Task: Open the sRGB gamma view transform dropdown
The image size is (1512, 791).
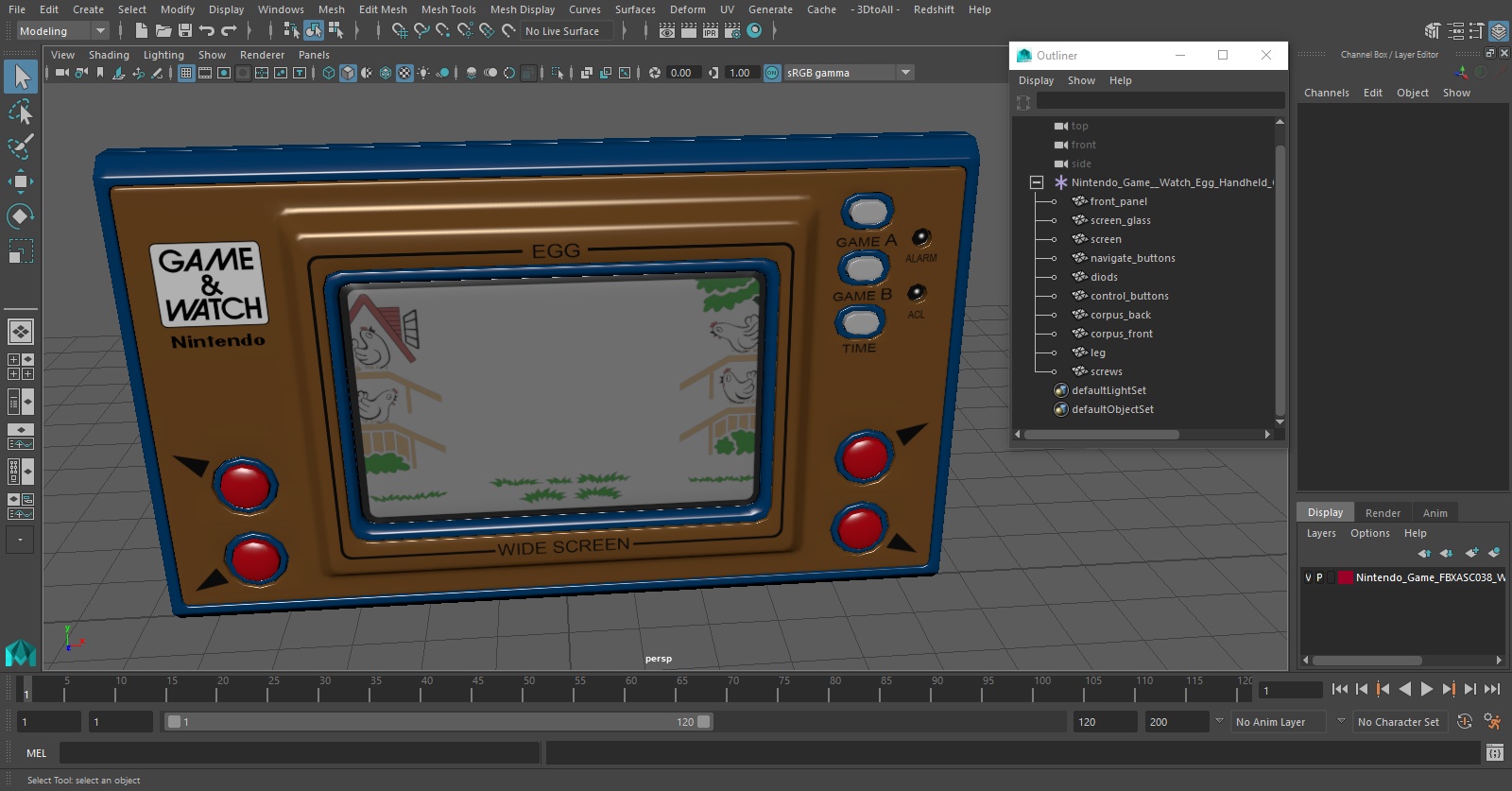Action: pyautogui.click(x=905, y=73)
